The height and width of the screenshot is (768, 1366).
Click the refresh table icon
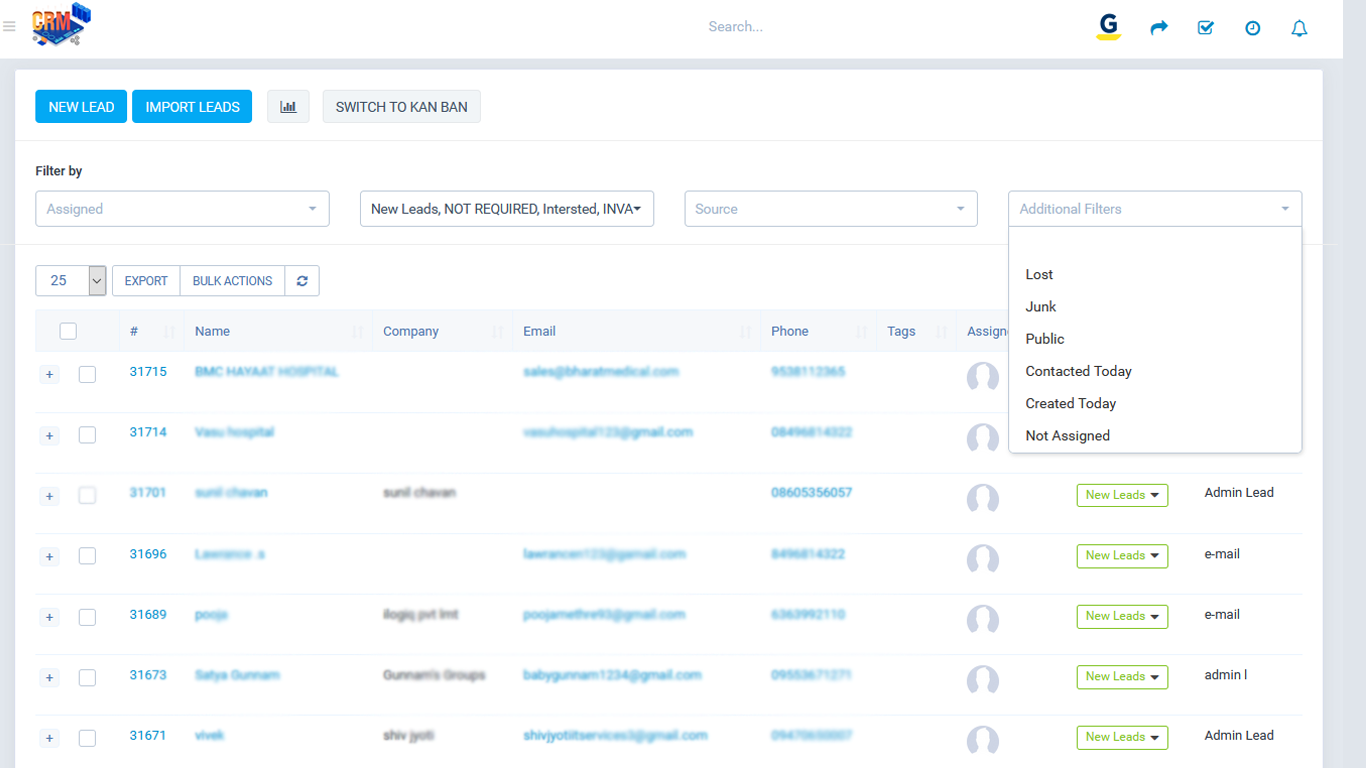tap(302, 281)
